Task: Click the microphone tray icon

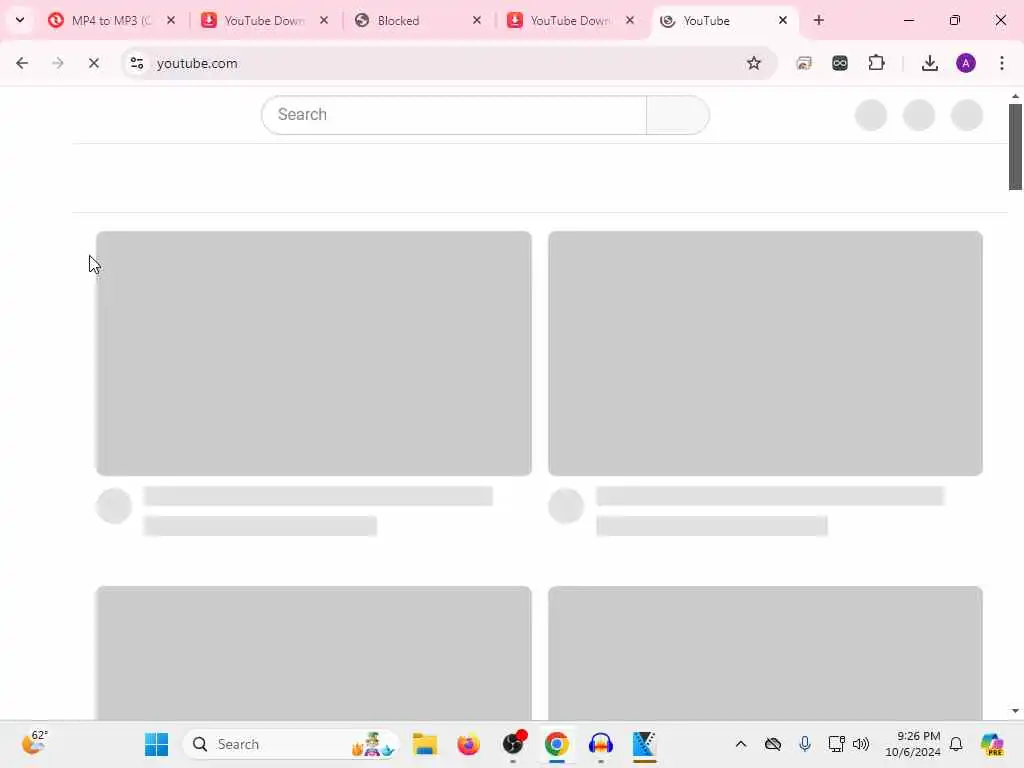Action: [x=805, y=744]
